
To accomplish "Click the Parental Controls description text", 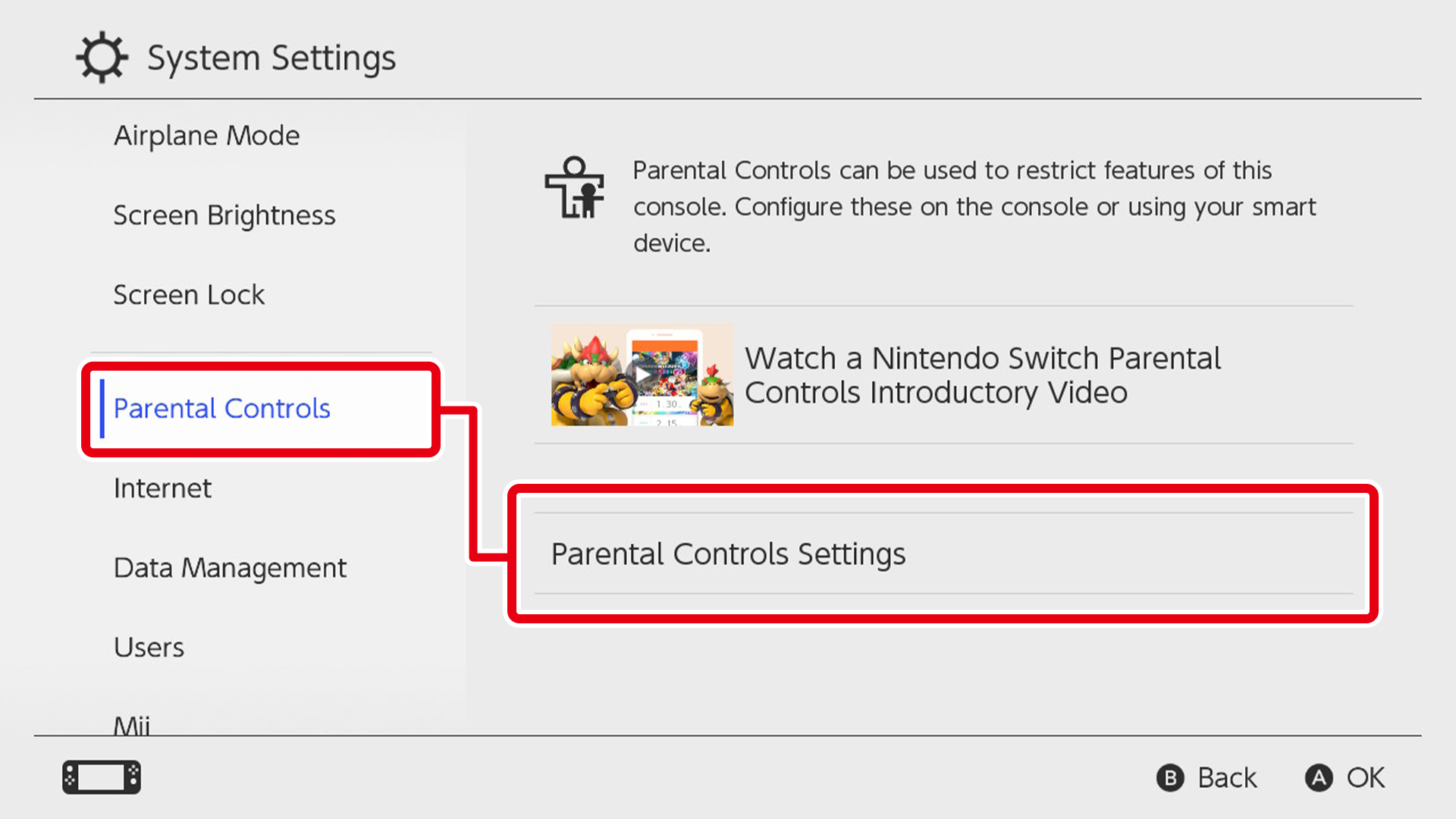I will [974, 206].
